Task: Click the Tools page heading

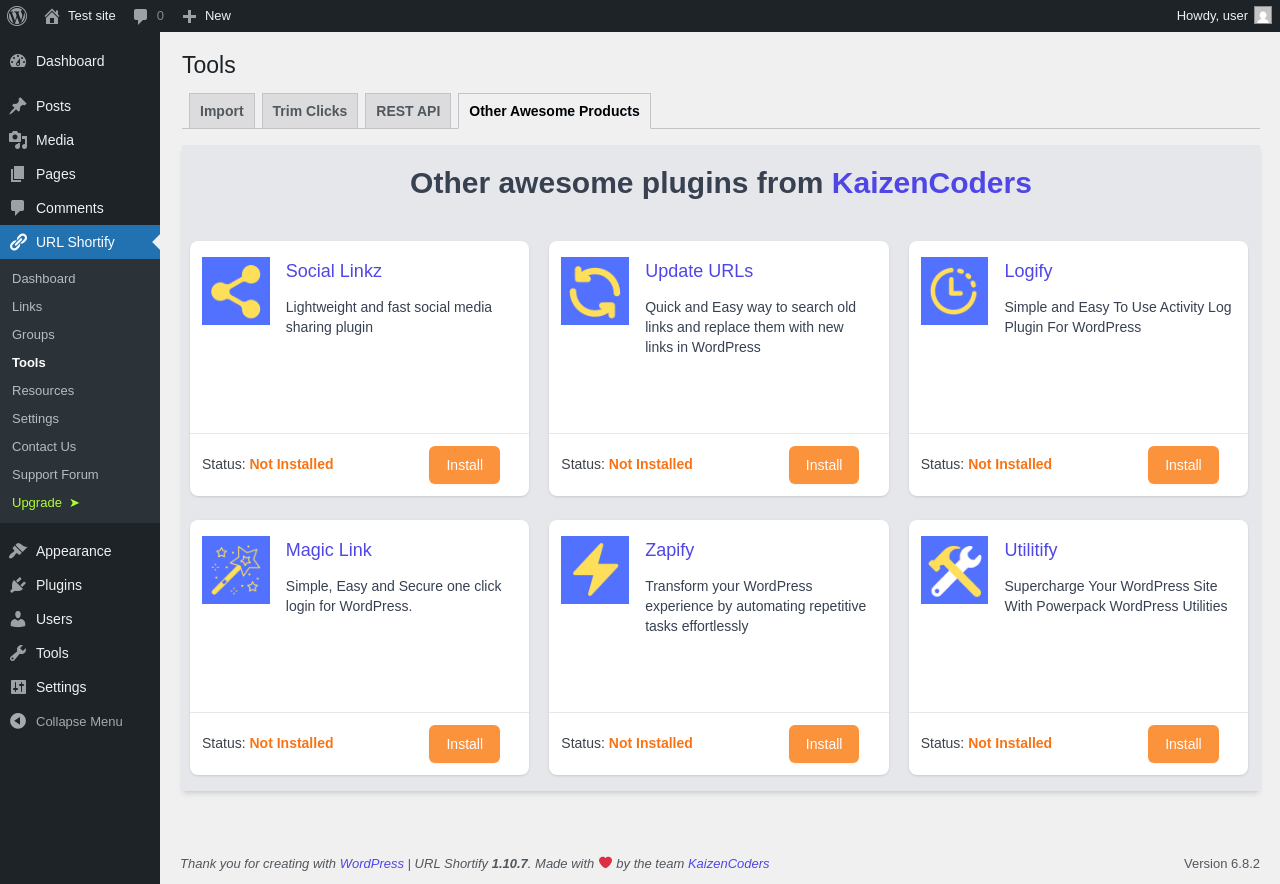Action: [x=209, y=65]
